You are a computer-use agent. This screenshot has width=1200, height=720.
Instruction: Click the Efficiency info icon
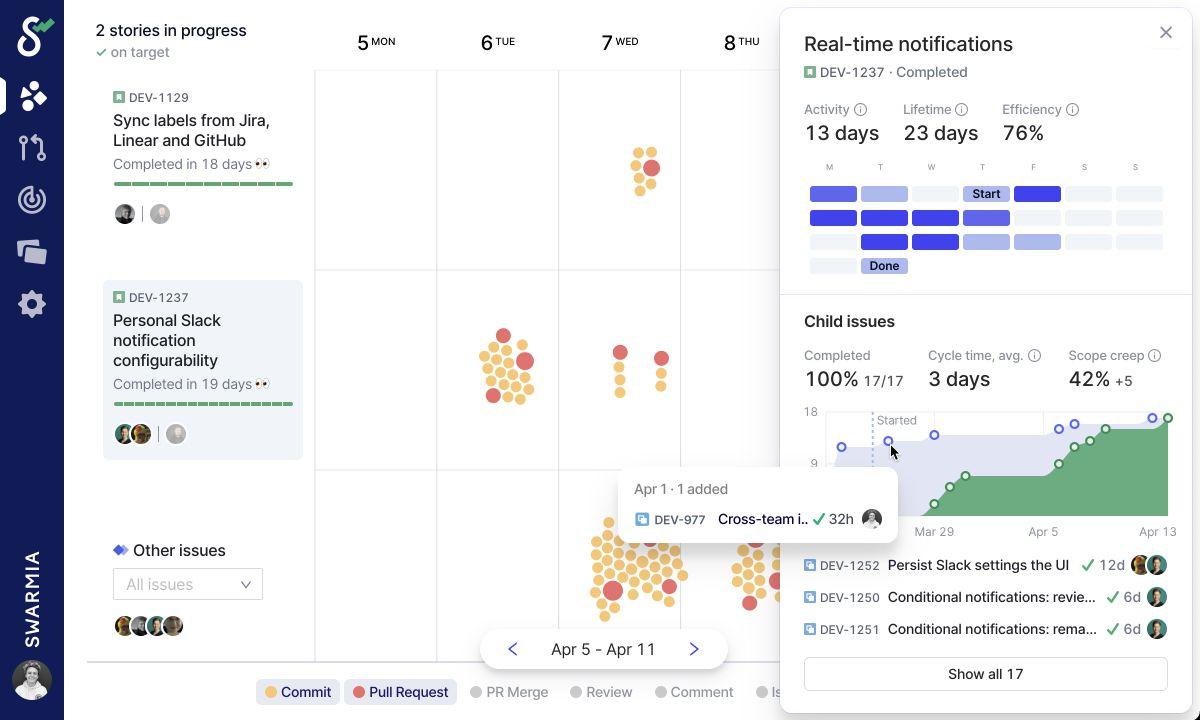click(1072, 110)
